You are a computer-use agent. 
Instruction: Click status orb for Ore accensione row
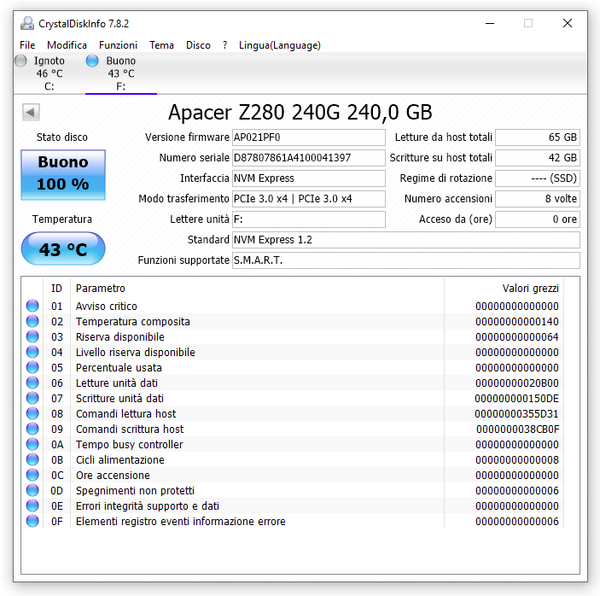[33, 475]
